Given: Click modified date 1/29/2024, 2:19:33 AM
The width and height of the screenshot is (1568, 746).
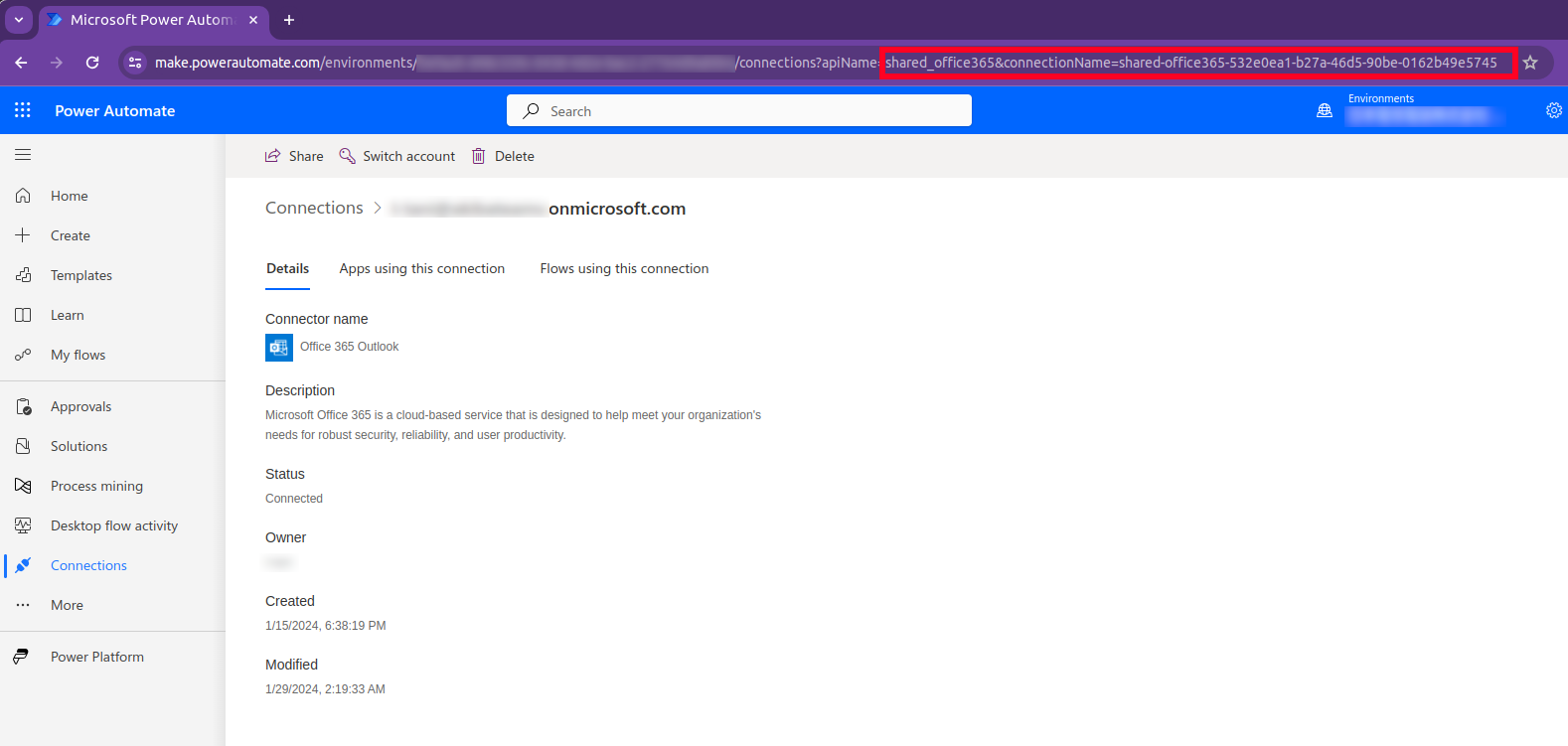Looking at the screenshot, I should click(x=325, y=689).
